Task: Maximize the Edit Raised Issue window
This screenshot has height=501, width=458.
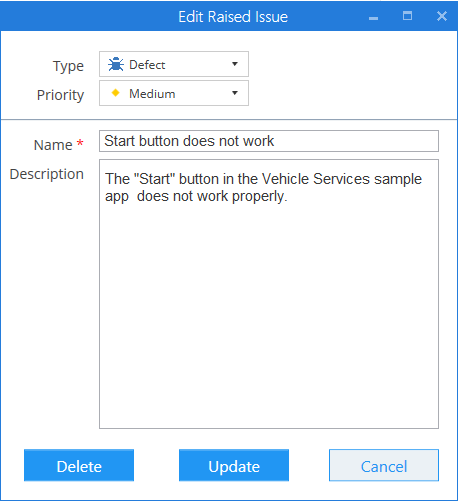Action: click(x=407, y=16)
